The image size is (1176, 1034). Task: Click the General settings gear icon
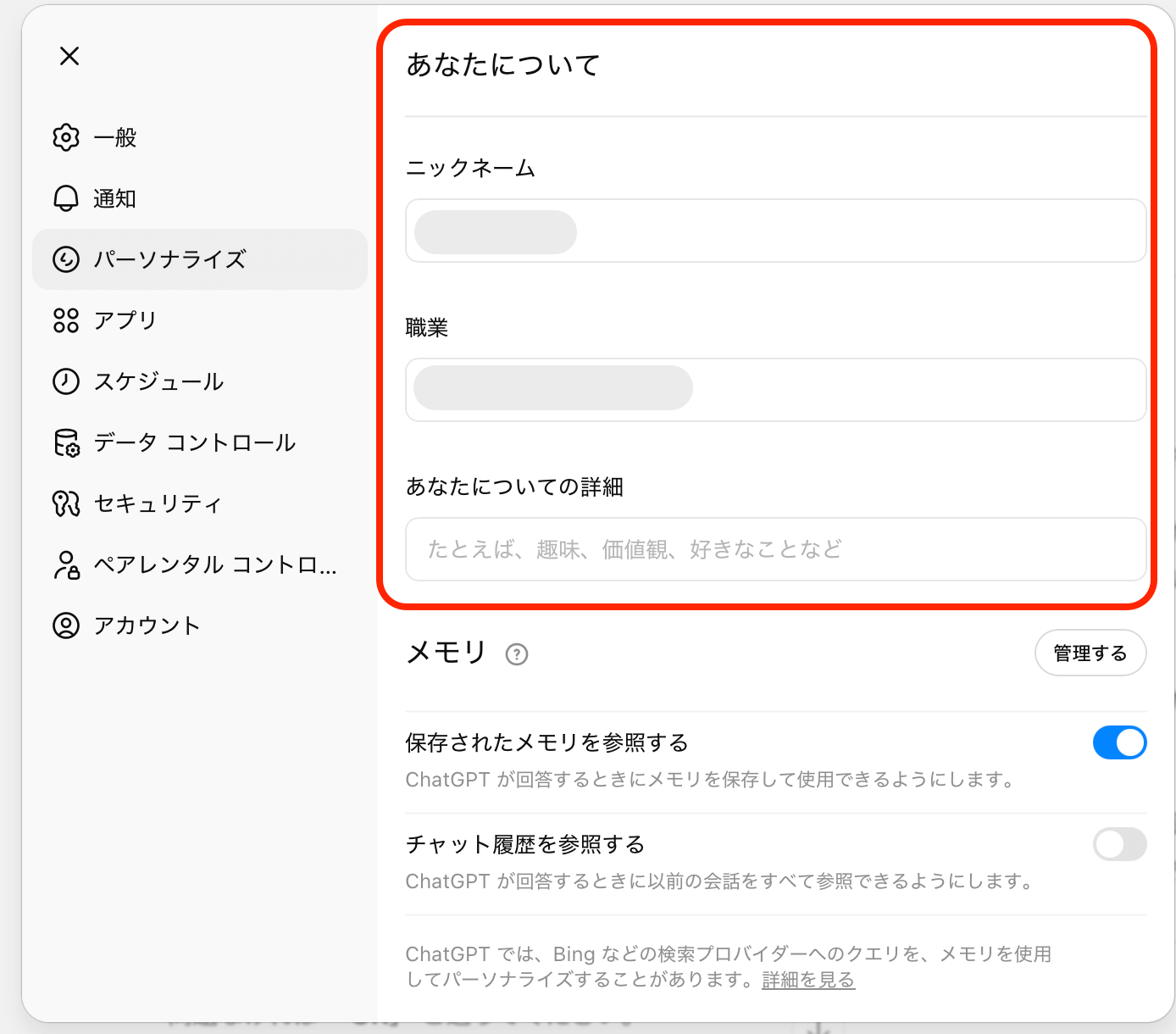pos(66,137)
